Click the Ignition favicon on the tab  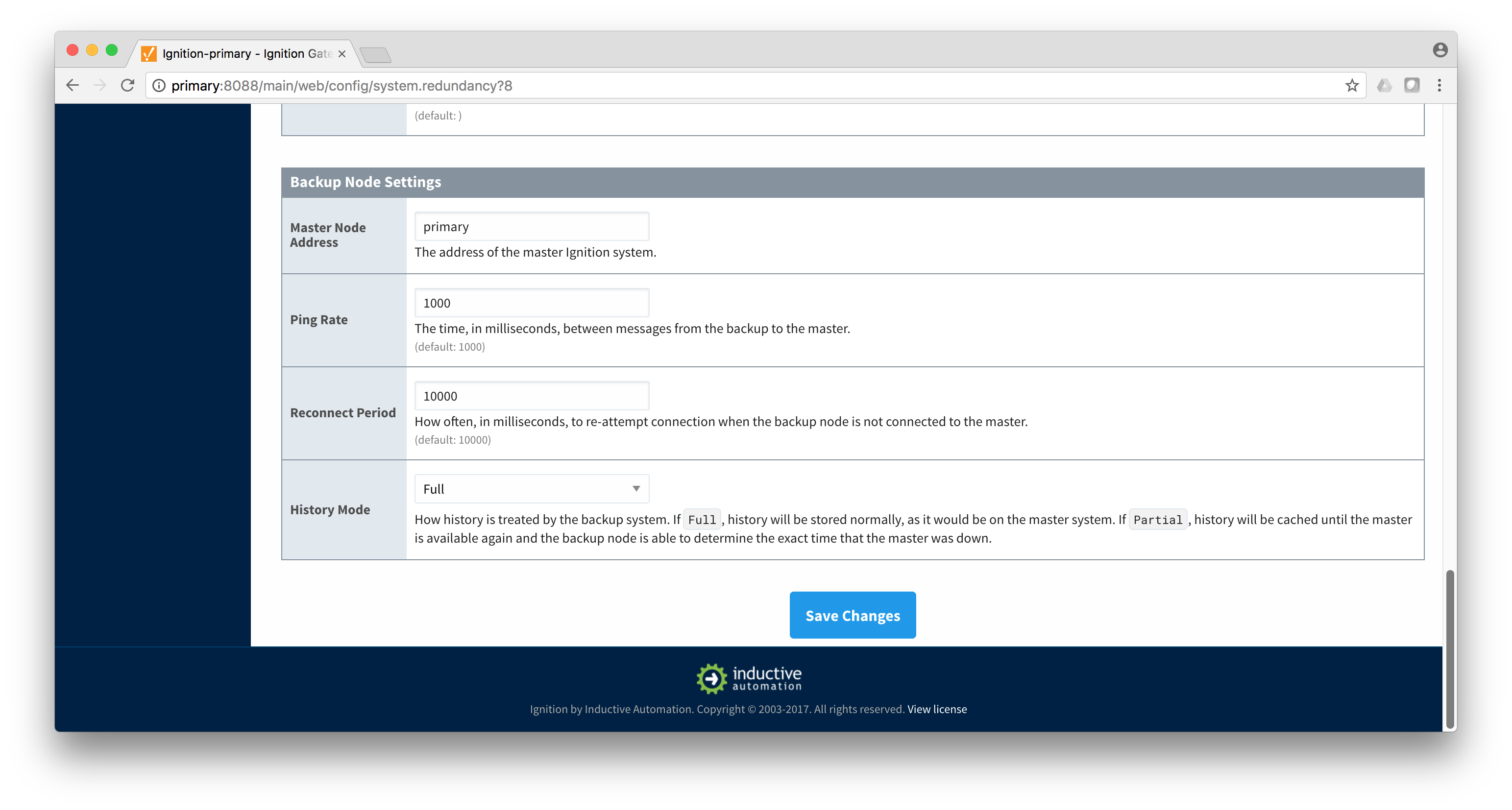tap(149, 54)
